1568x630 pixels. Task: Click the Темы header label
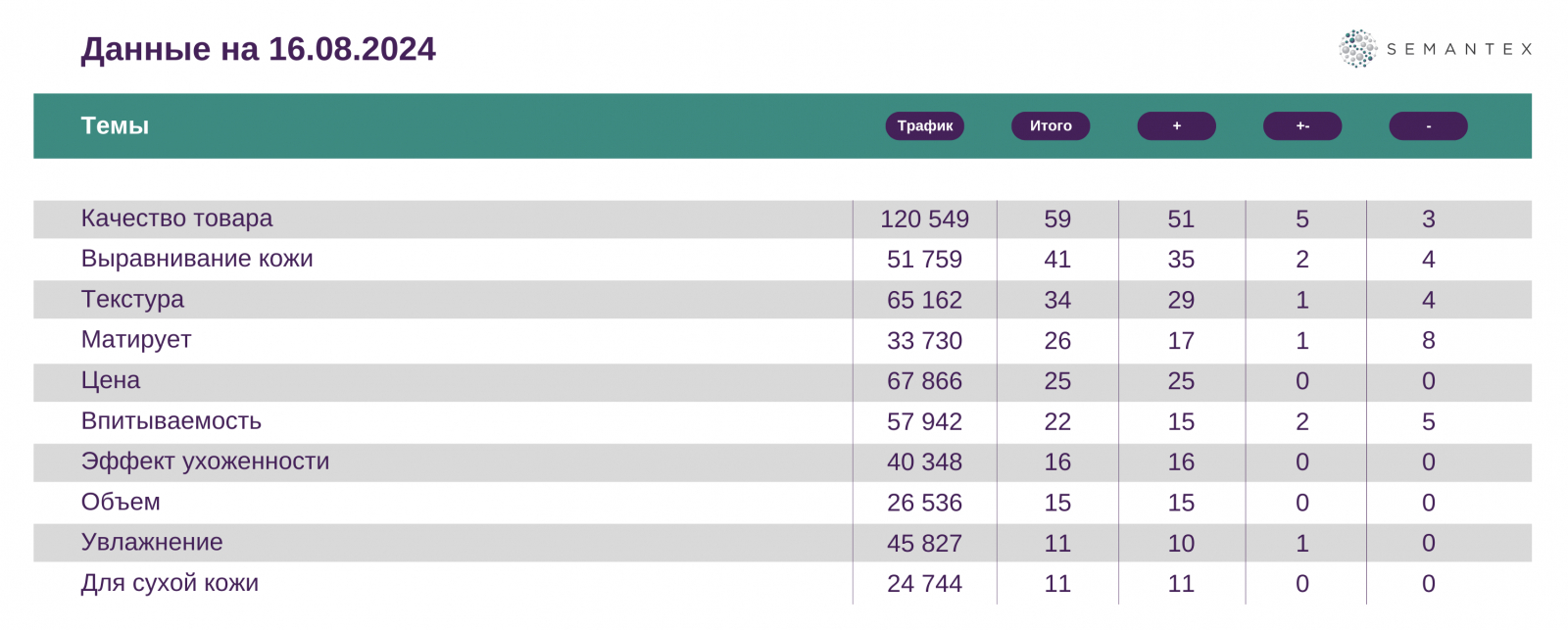pyautogui.click(x=115, y=125)
